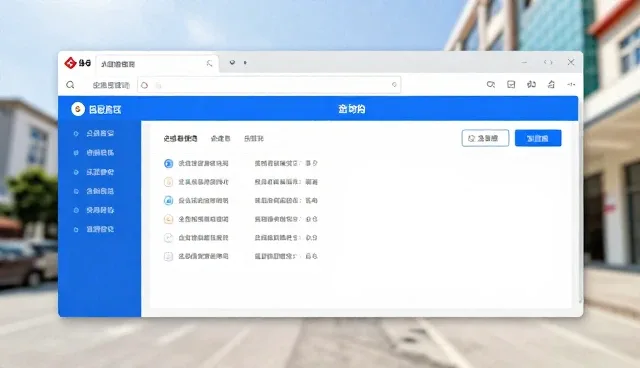Click the bullet icon of the first sidebar item
The image size is (640, 368).
(x=76, y=133)
